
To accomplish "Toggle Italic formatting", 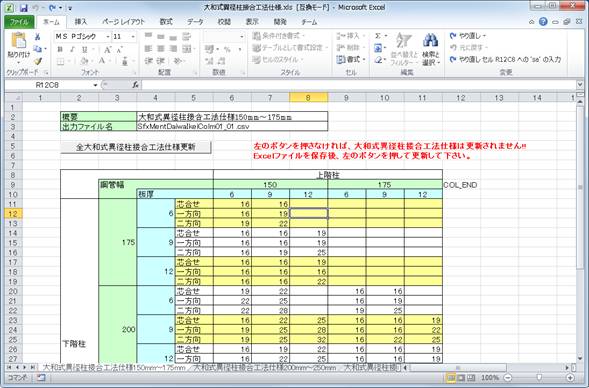I will click(72, 49).
